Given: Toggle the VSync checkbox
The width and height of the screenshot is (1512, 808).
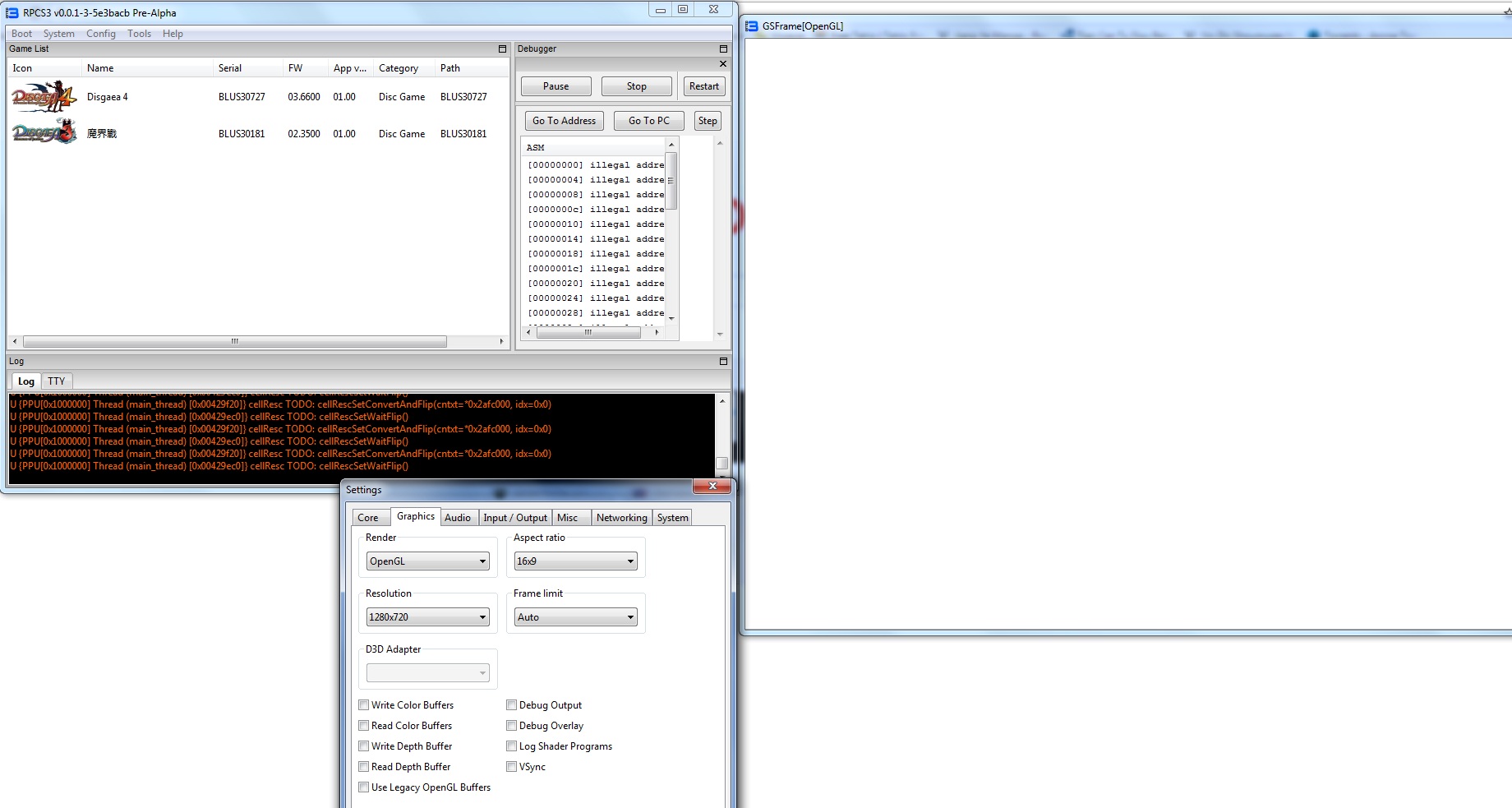Looking at the screenshot, I should click(512, 767).
